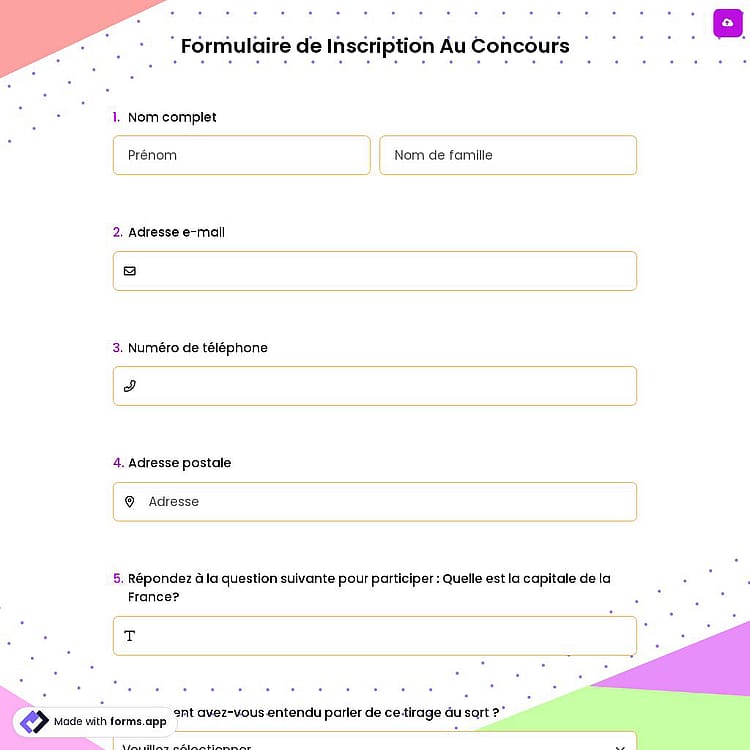This screenshot has height=750, width=750.
Task: Click the capital of France answer field
Action: [x=375, y=636]
